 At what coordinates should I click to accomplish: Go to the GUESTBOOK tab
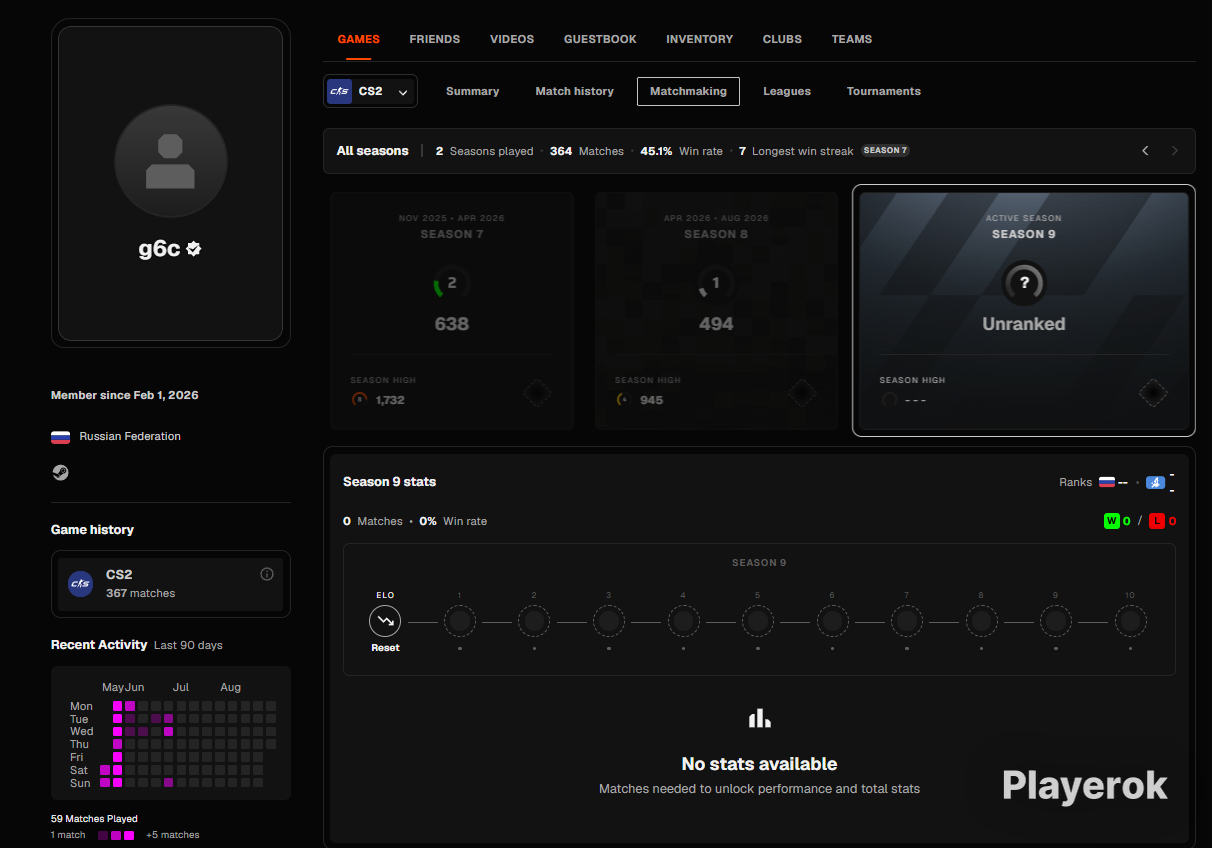(600, 39)
